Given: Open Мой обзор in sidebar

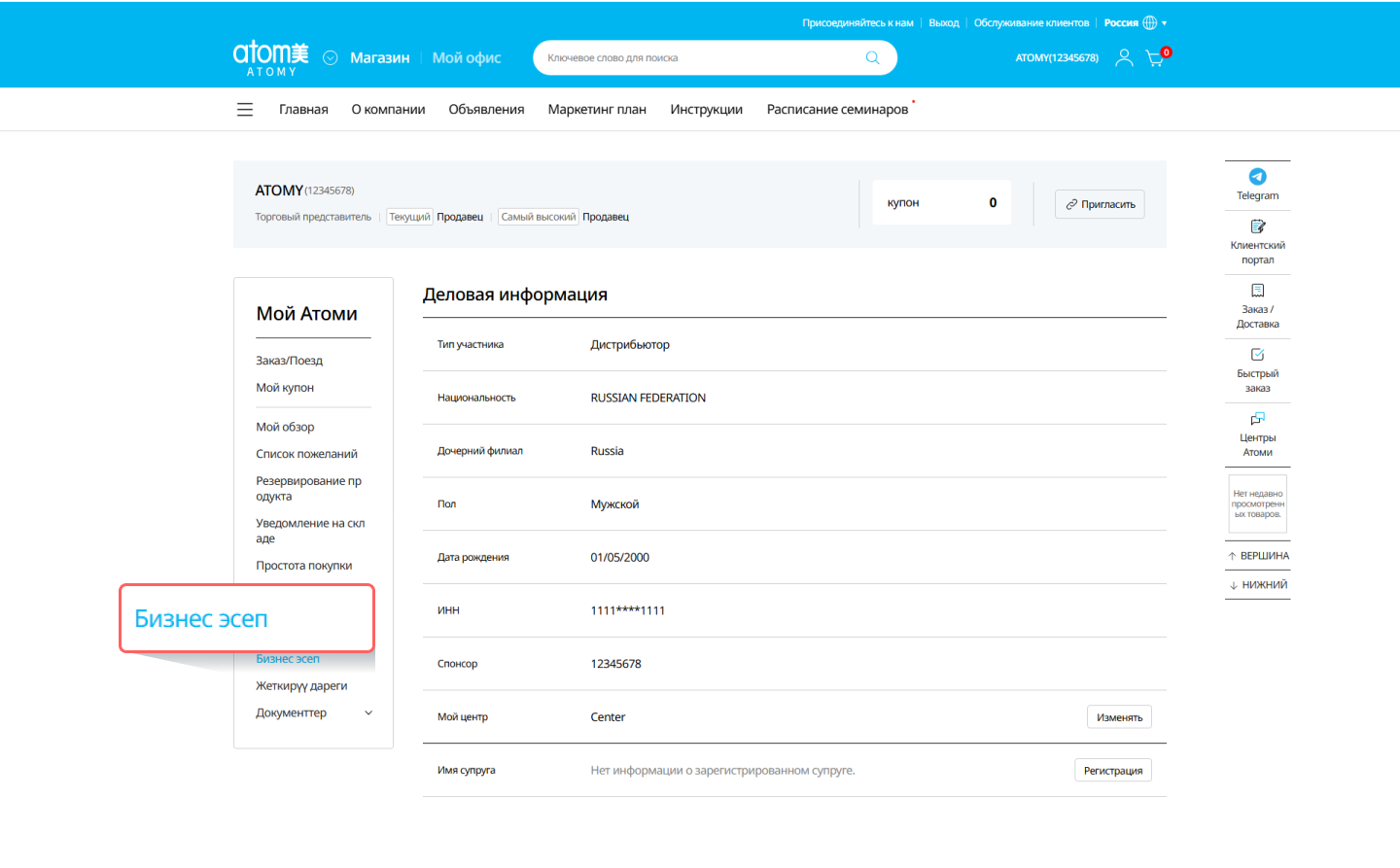Looking at the screenshot, I should pos(285,427).
